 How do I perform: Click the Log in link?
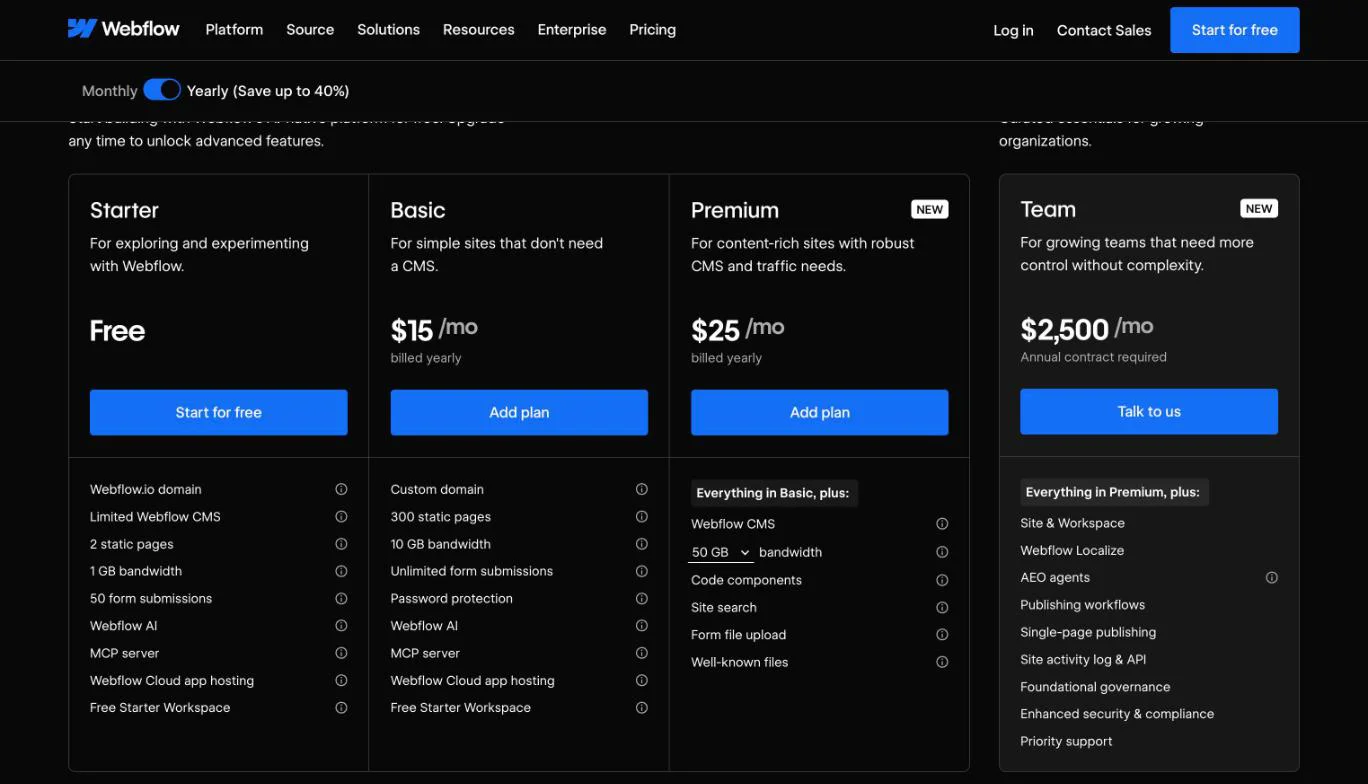1013,30
